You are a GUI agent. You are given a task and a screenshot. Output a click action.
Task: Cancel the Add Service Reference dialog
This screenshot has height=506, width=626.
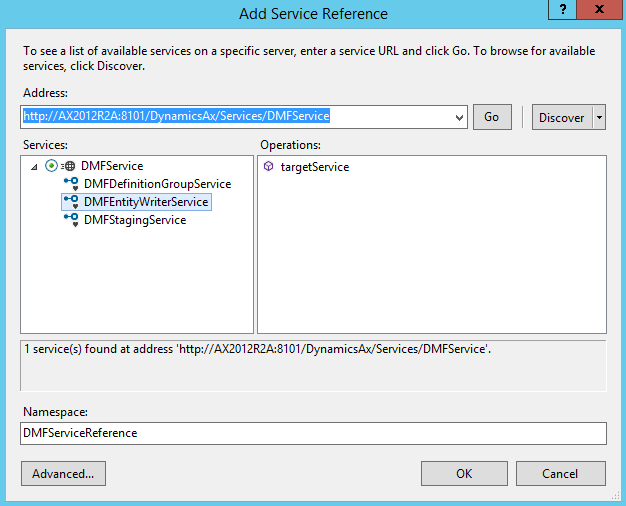560,473
